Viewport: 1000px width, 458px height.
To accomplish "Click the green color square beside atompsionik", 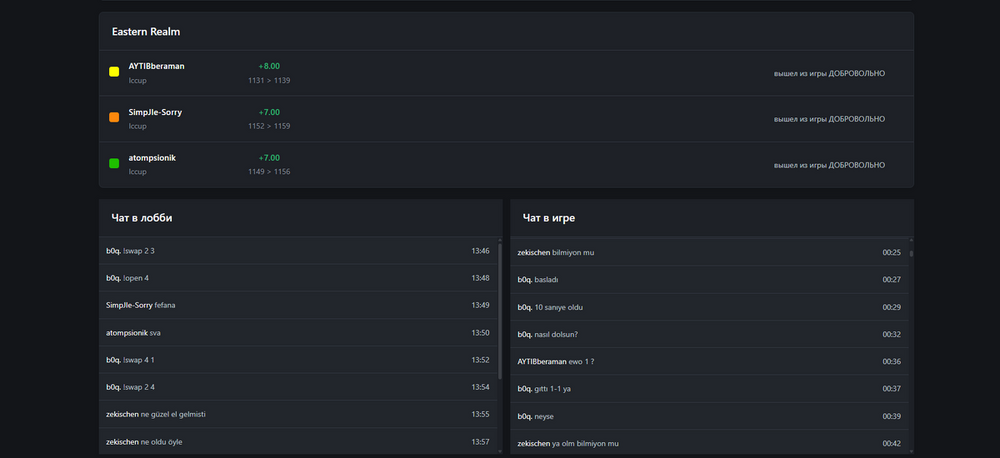I will (114, 163).
